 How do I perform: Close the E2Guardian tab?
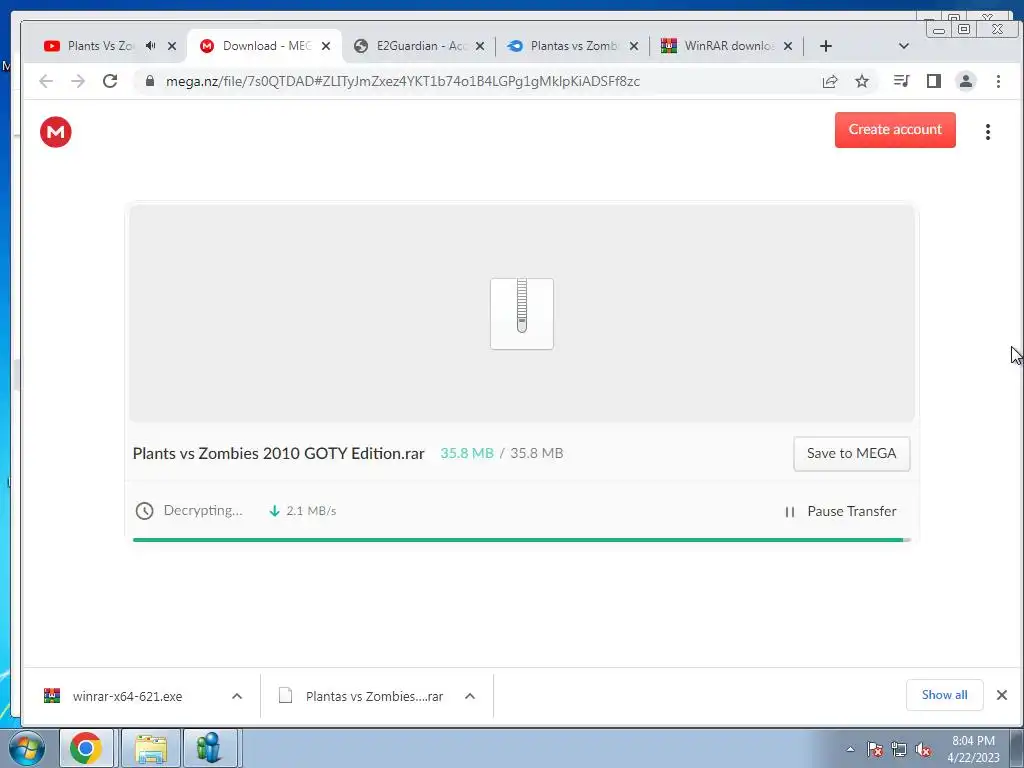pyautogui.click(x=480, y=46)
